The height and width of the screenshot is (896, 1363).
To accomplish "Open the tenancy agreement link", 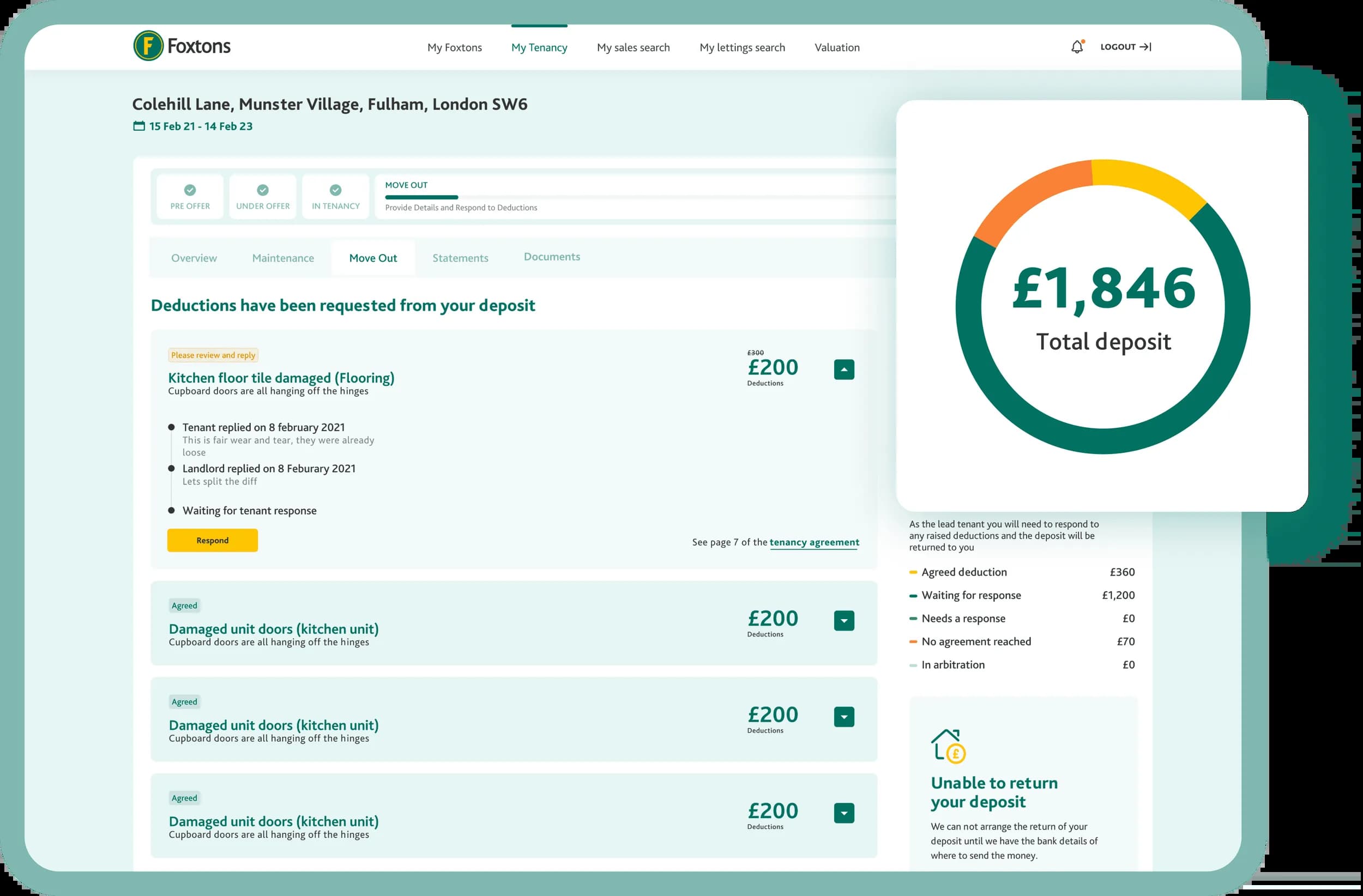I will [814, 542].
